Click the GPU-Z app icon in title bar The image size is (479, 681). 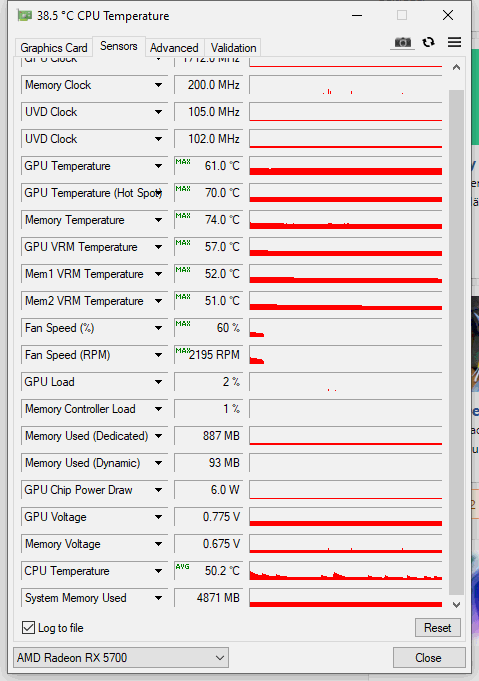click(25, 16)
